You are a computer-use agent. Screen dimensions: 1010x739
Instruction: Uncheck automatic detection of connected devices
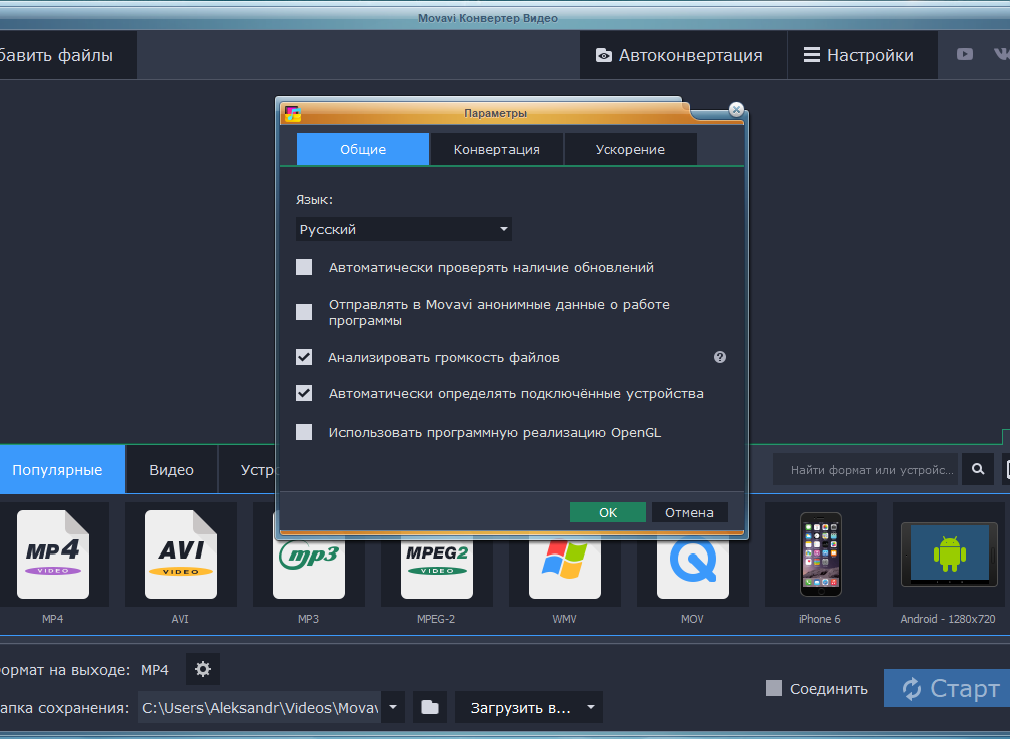[x=304, y=393]
